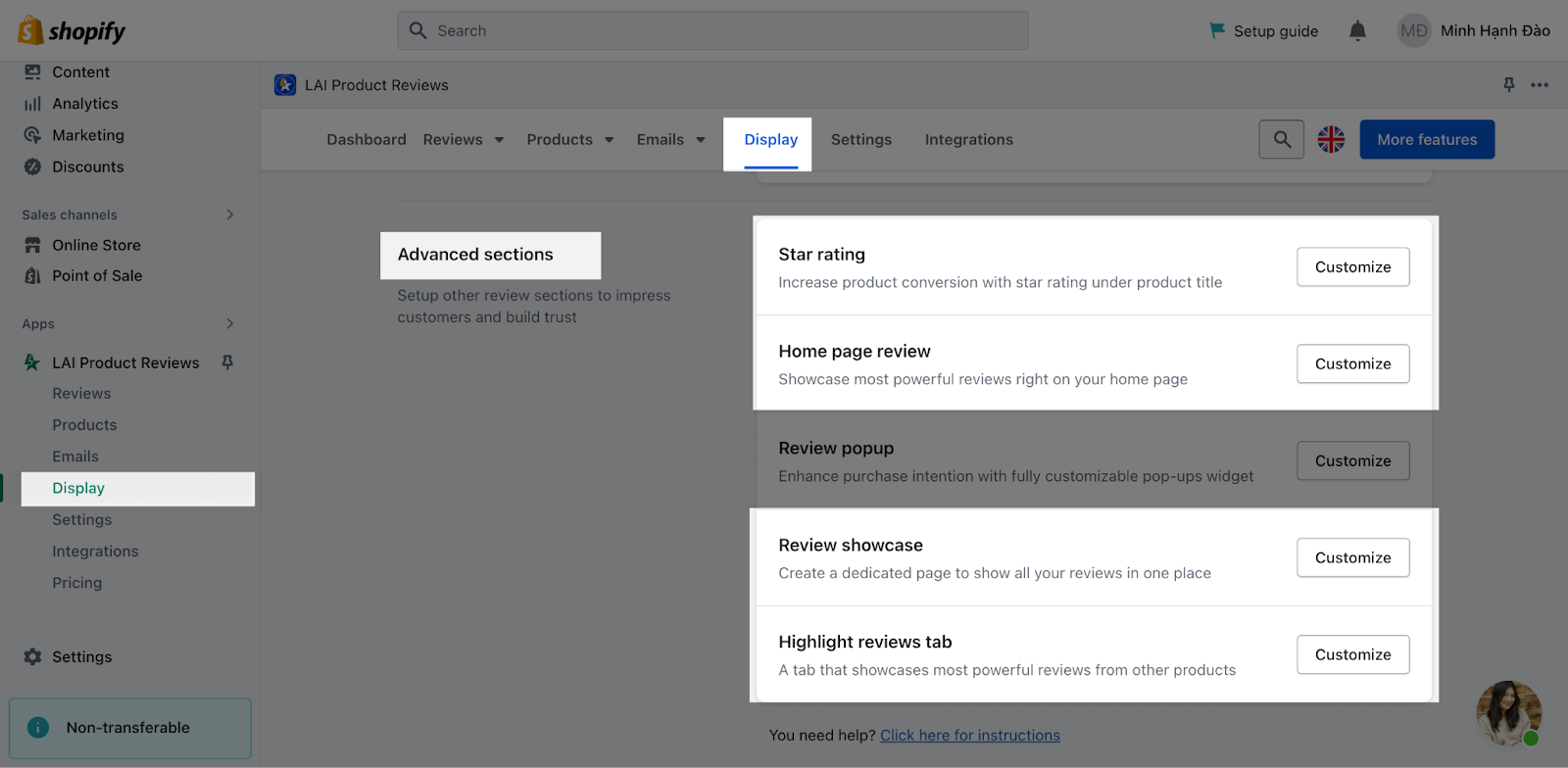Open the Products dropdown in app nav
This screenshot has height=768, width=1568.
coord(570,139)
